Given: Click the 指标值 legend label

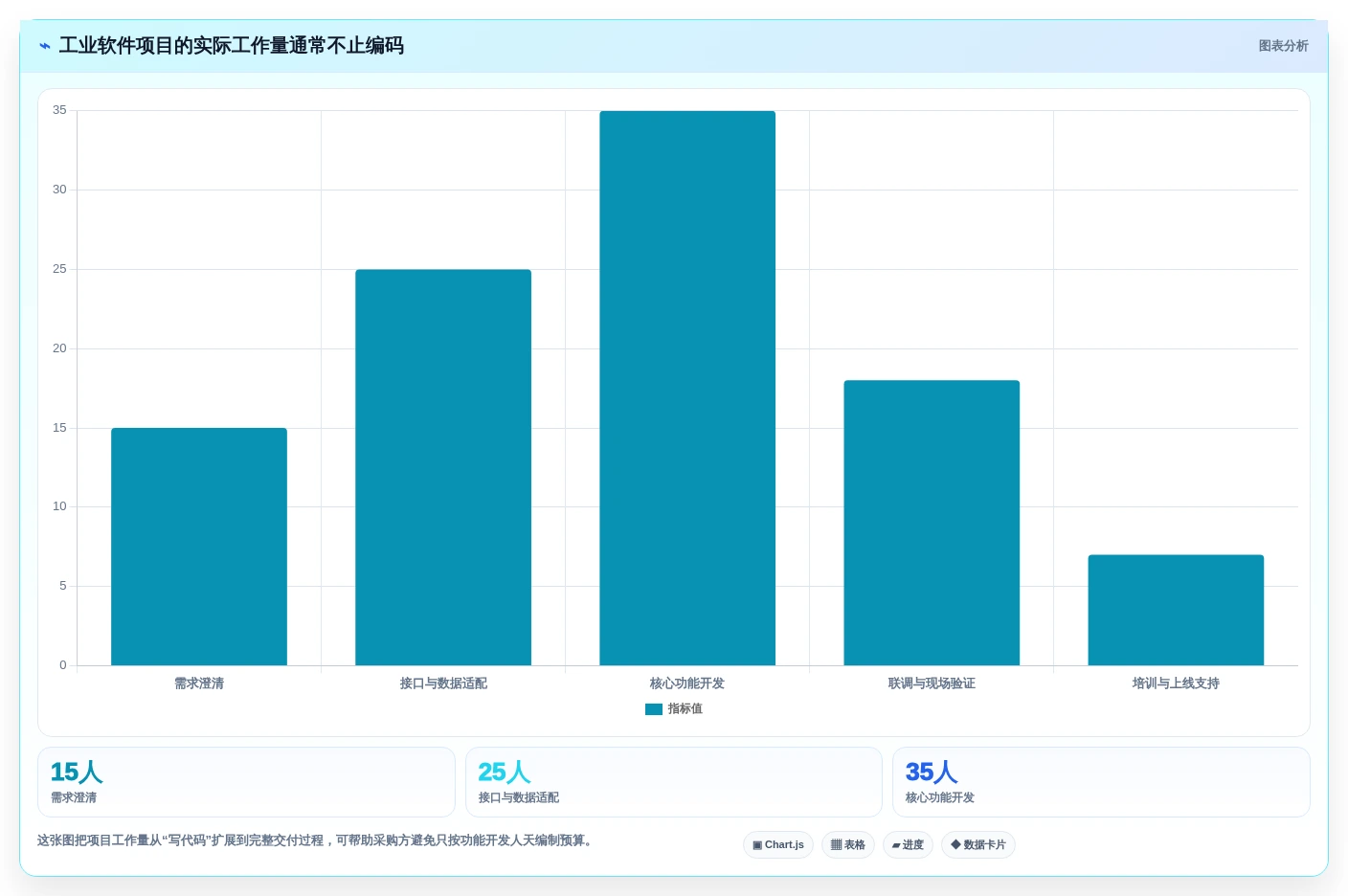Looking at the screenshot, I should (685, 709).
